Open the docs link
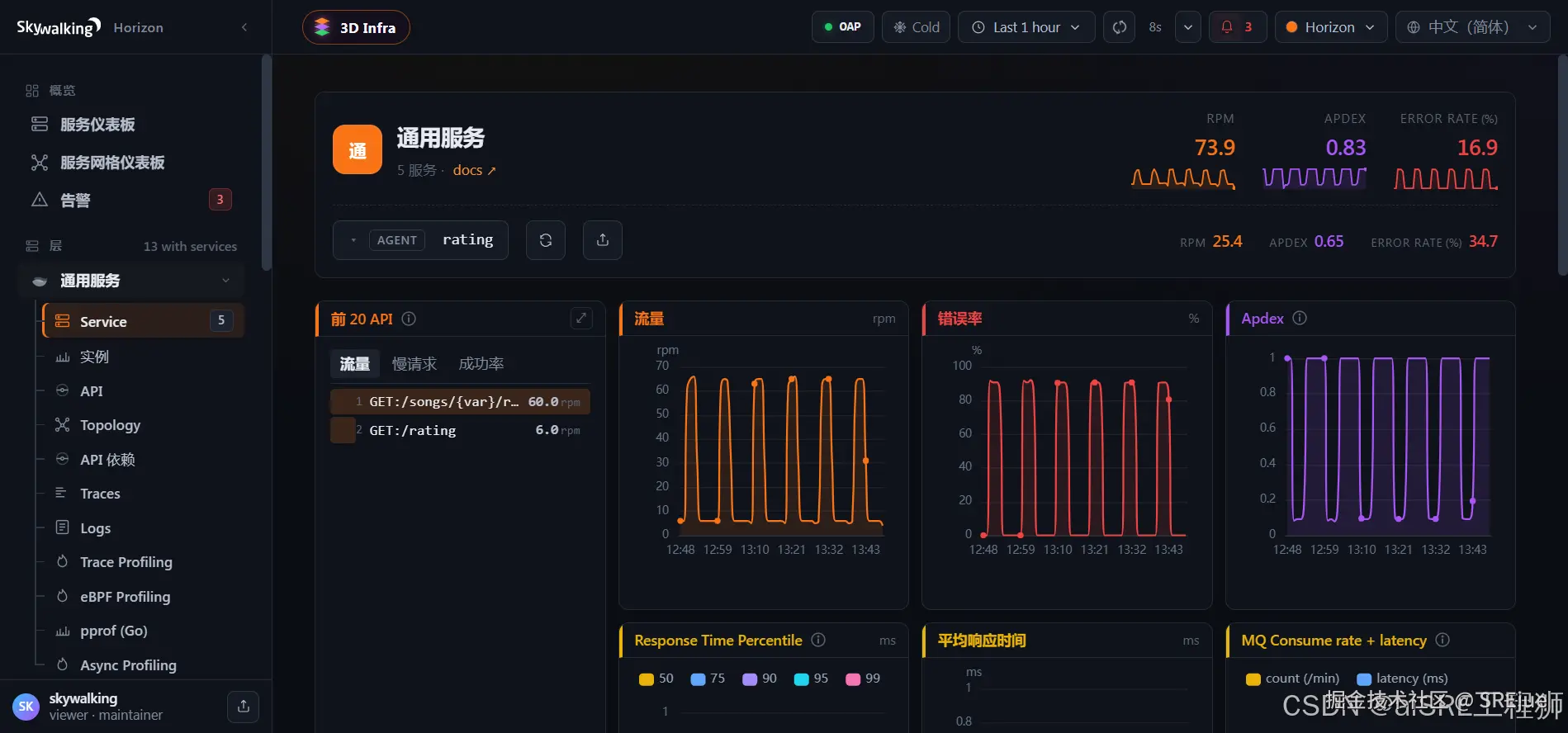1568x733 pixels. pos(474,170)
